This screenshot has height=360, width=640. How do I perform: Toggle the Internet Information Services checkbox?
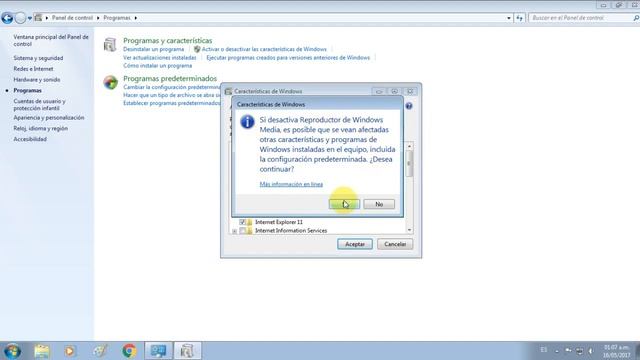pyautogui.click(x=242, y=231)
